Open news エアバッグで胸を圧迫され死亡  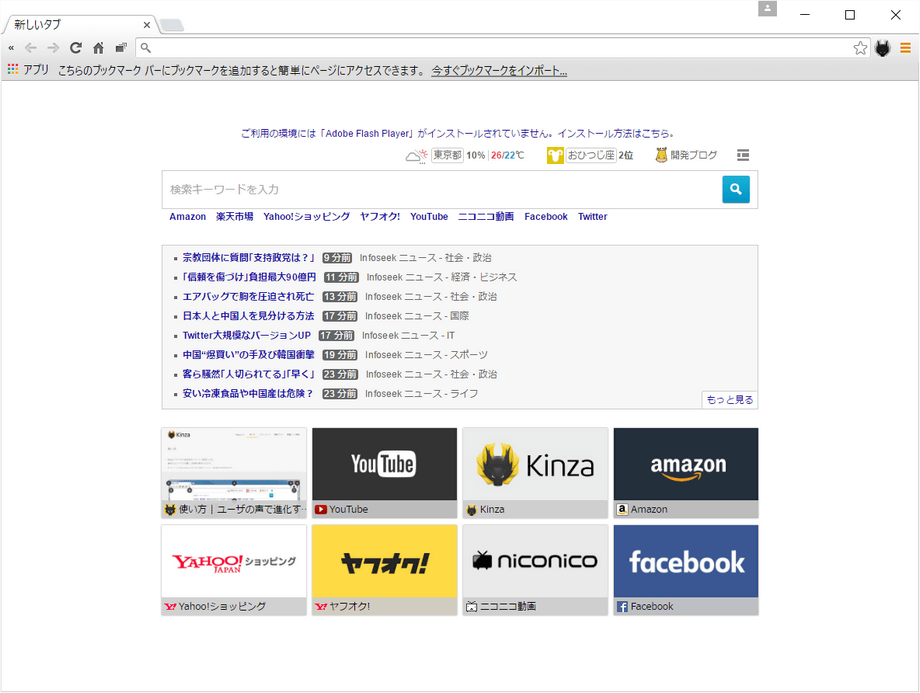point(248,296)
